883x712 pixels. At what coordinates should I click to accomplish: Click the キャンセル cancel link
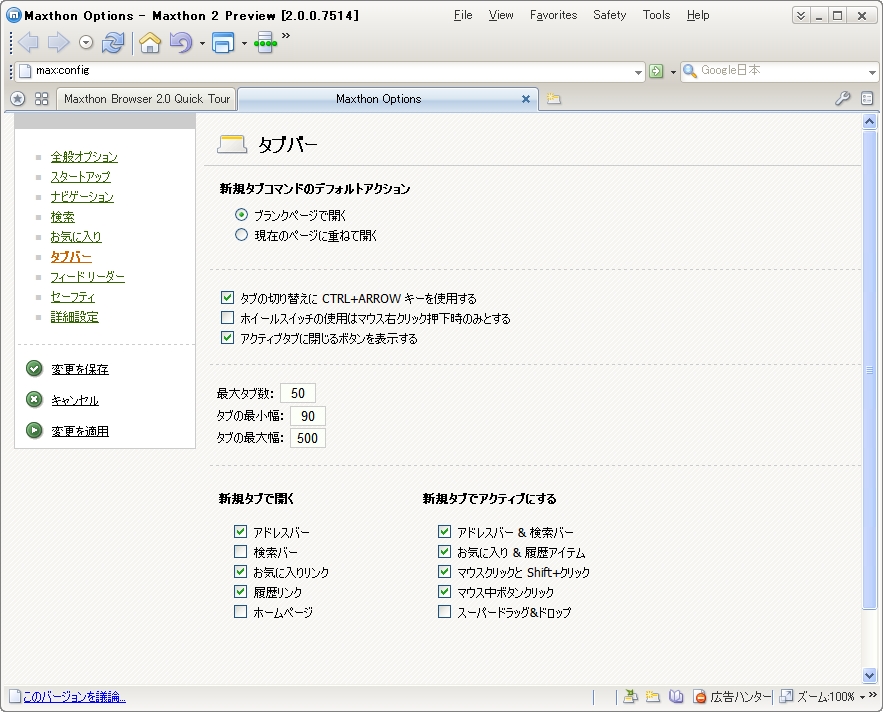click(x=75, y=400)
